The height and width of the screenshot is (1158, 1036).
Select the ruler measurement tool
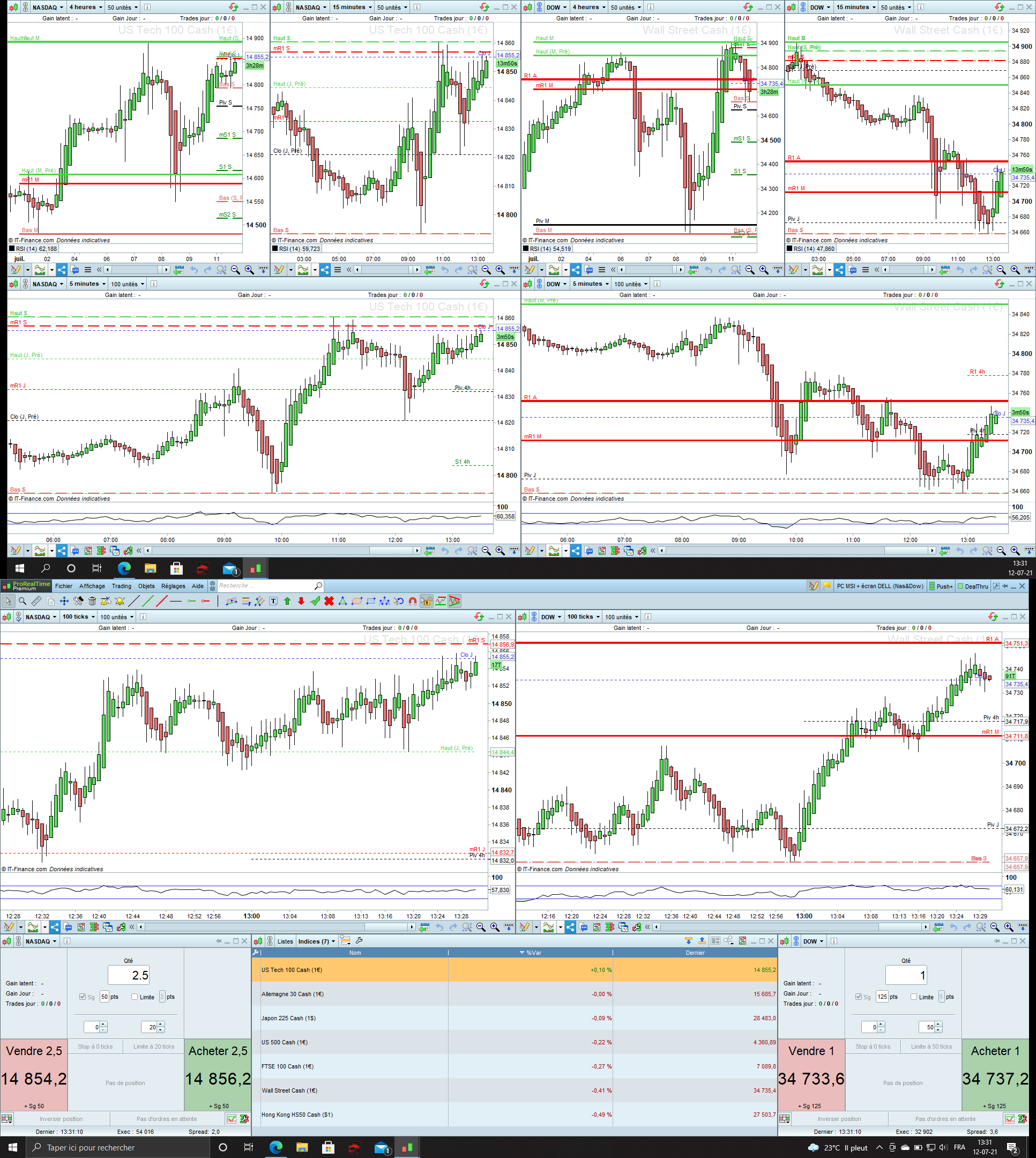click(x=36, y=601)
